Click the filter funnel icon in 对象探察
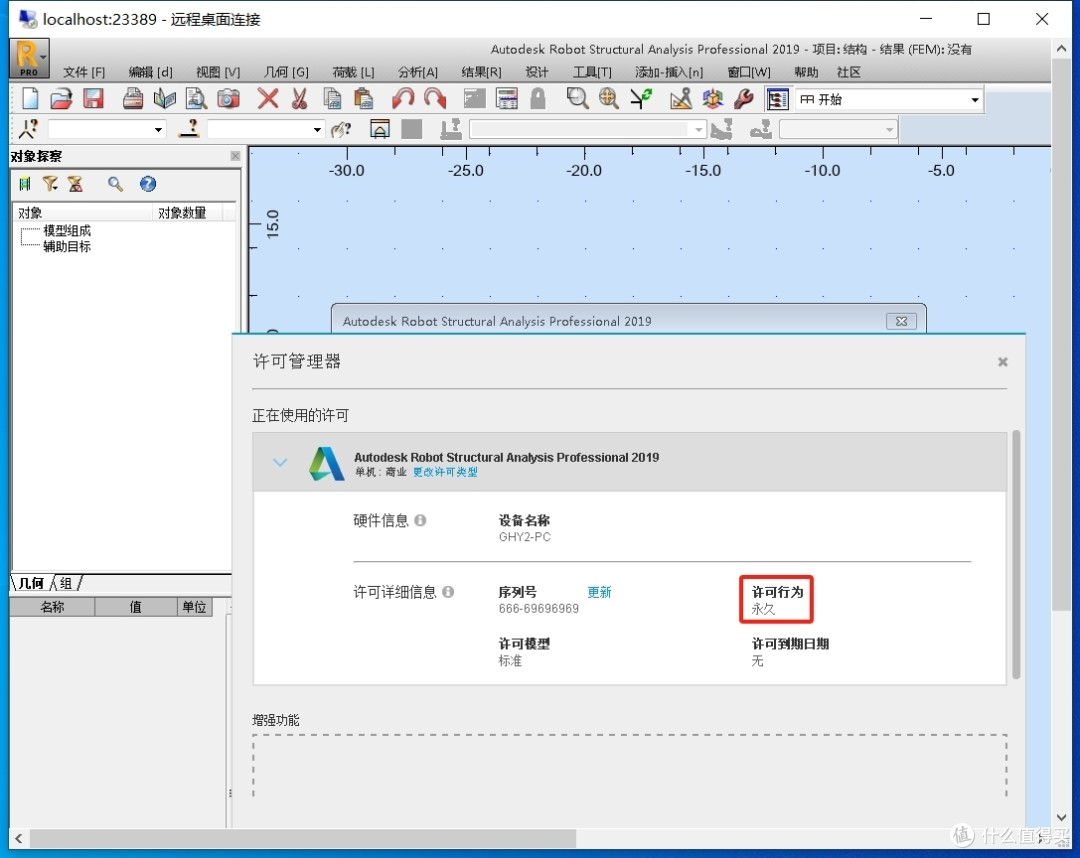The width and height of the screenshot is (1080, 858). click(50, 184)
